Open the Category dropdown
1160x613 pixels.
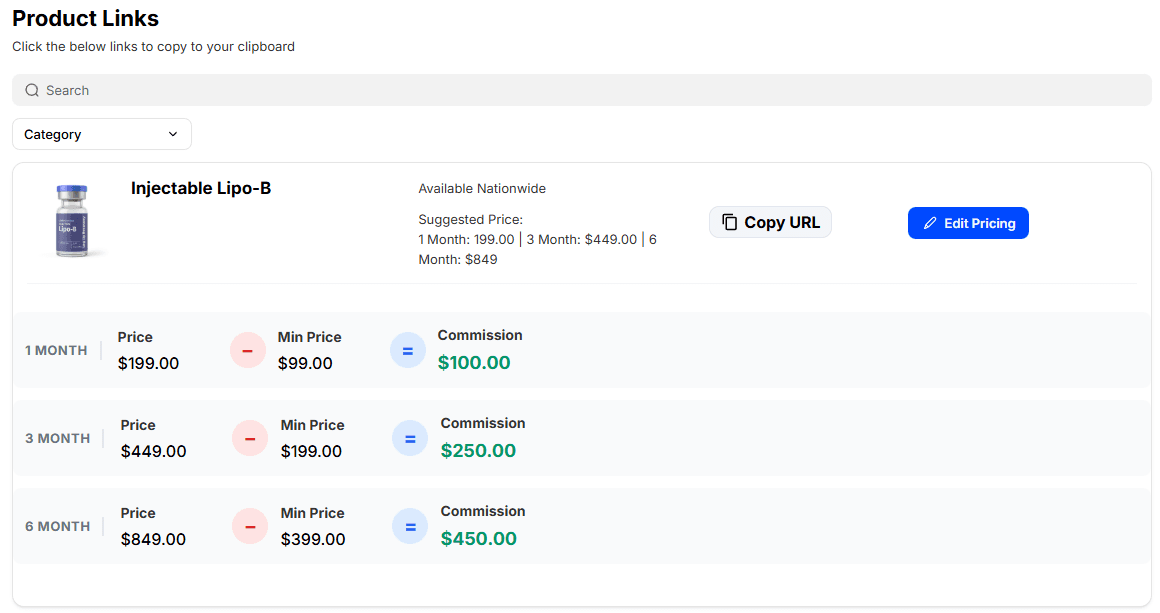[x=101, y=134]
